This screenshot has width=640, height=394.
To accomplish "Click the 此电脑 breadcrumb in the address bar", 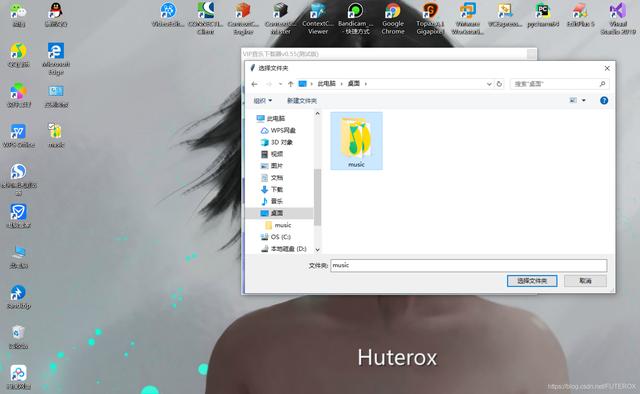I will [327, 84].
